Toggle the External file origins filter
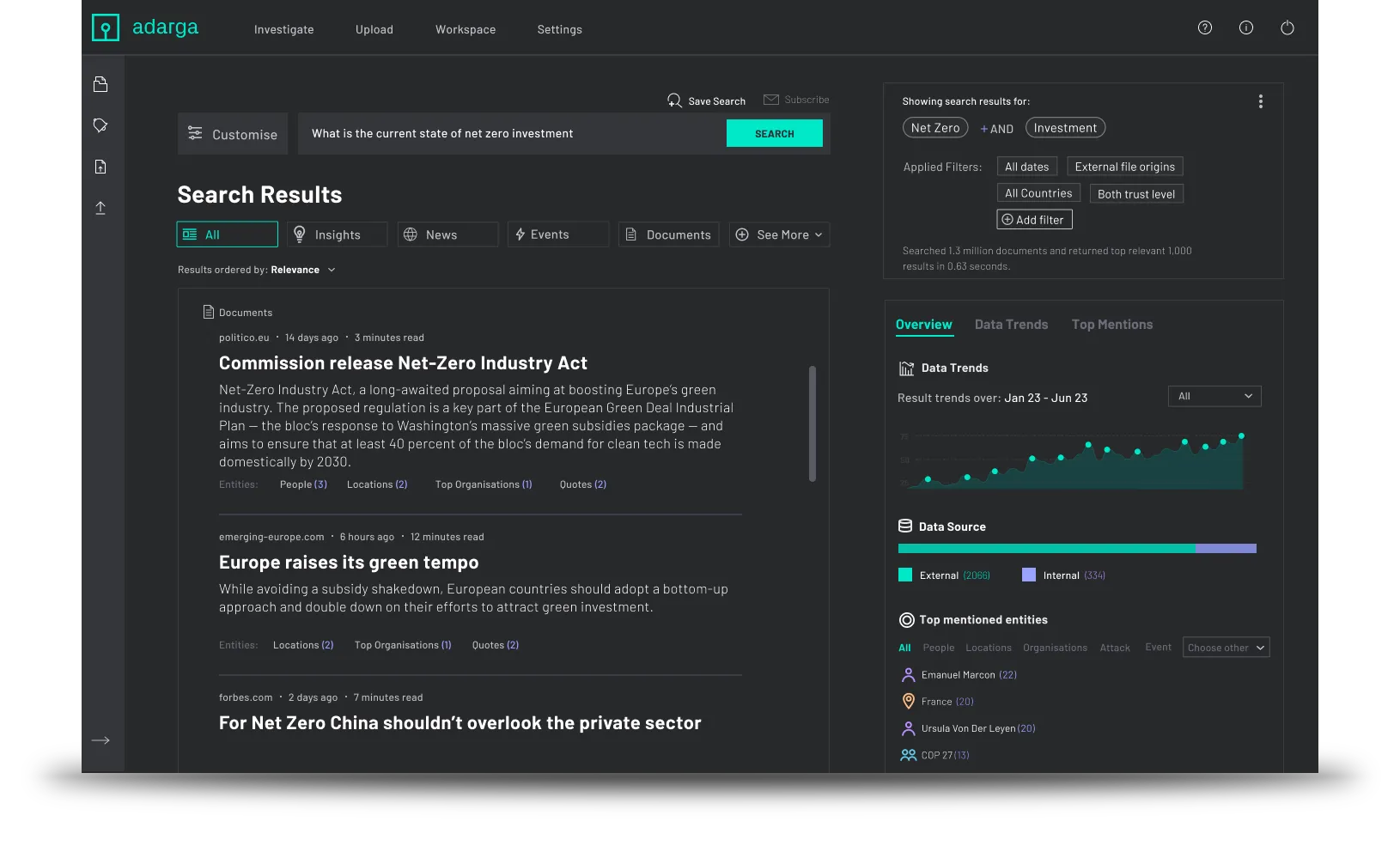The height and width of the screenshot is (846, 1400). 1125,167
